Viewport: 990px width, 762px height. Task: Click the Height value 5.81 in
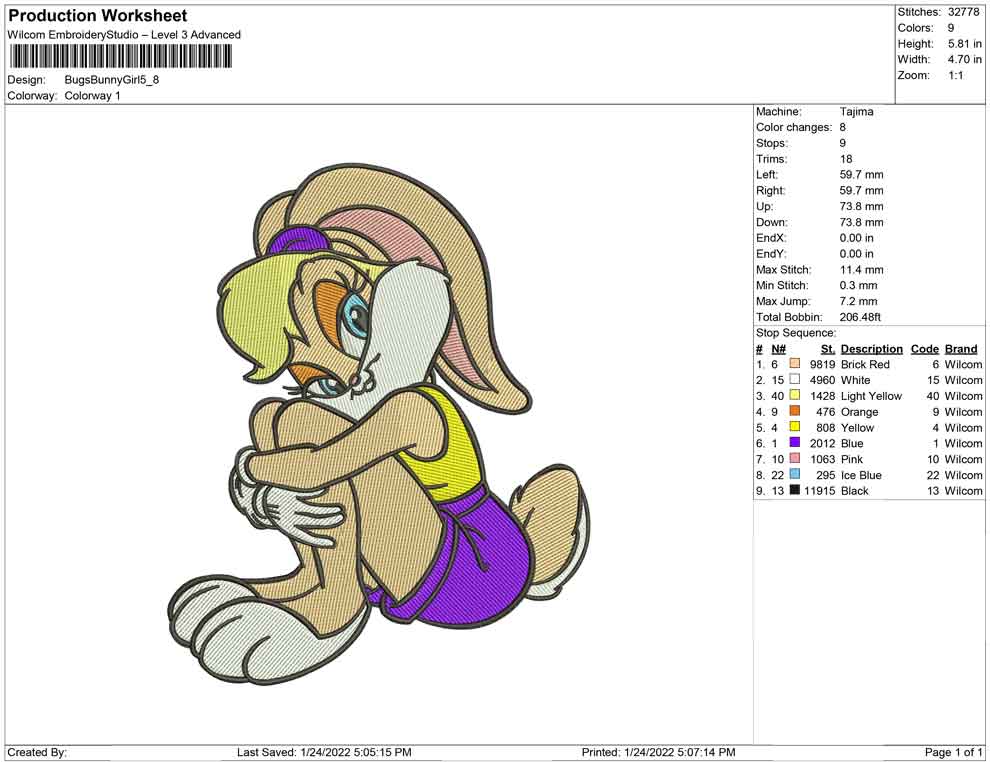click(x=964, y=44)
